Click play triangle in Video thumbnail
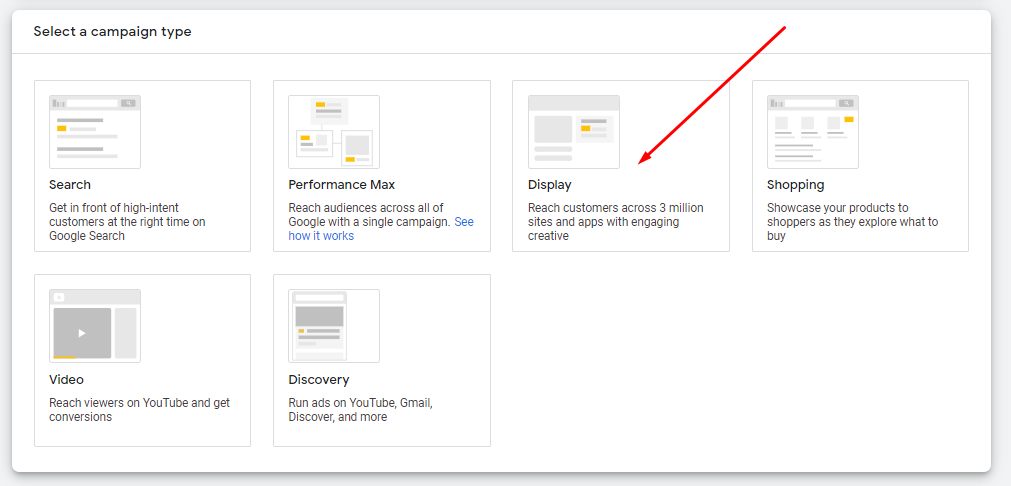This screenshot has height=486, width=1011. pyautogui.click(x=82, y=333)
